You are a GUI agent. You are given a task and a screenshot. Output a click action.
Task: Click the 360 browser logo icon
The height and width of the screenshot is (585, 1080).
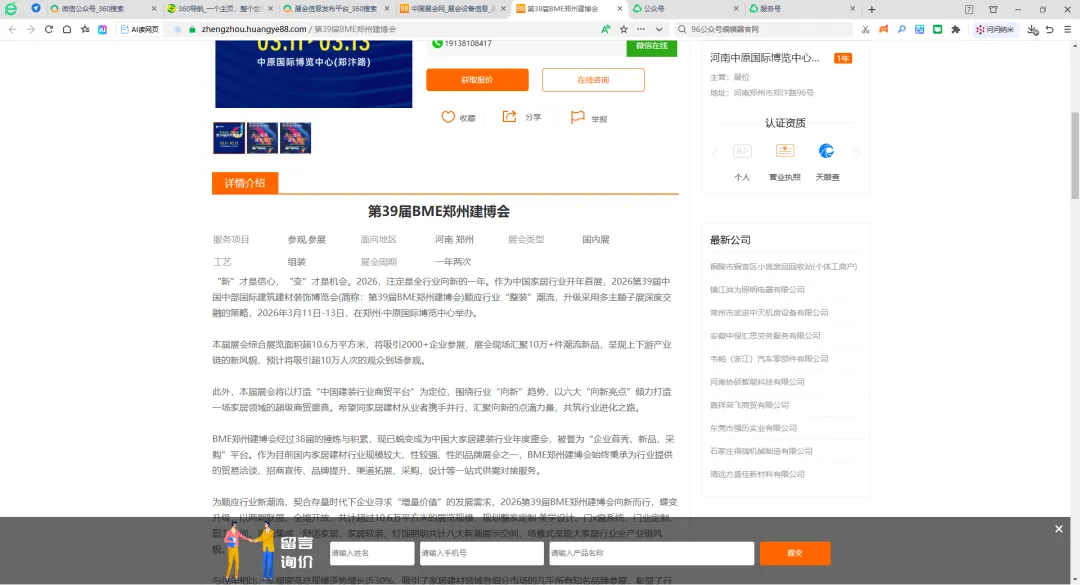click(11, 9)
